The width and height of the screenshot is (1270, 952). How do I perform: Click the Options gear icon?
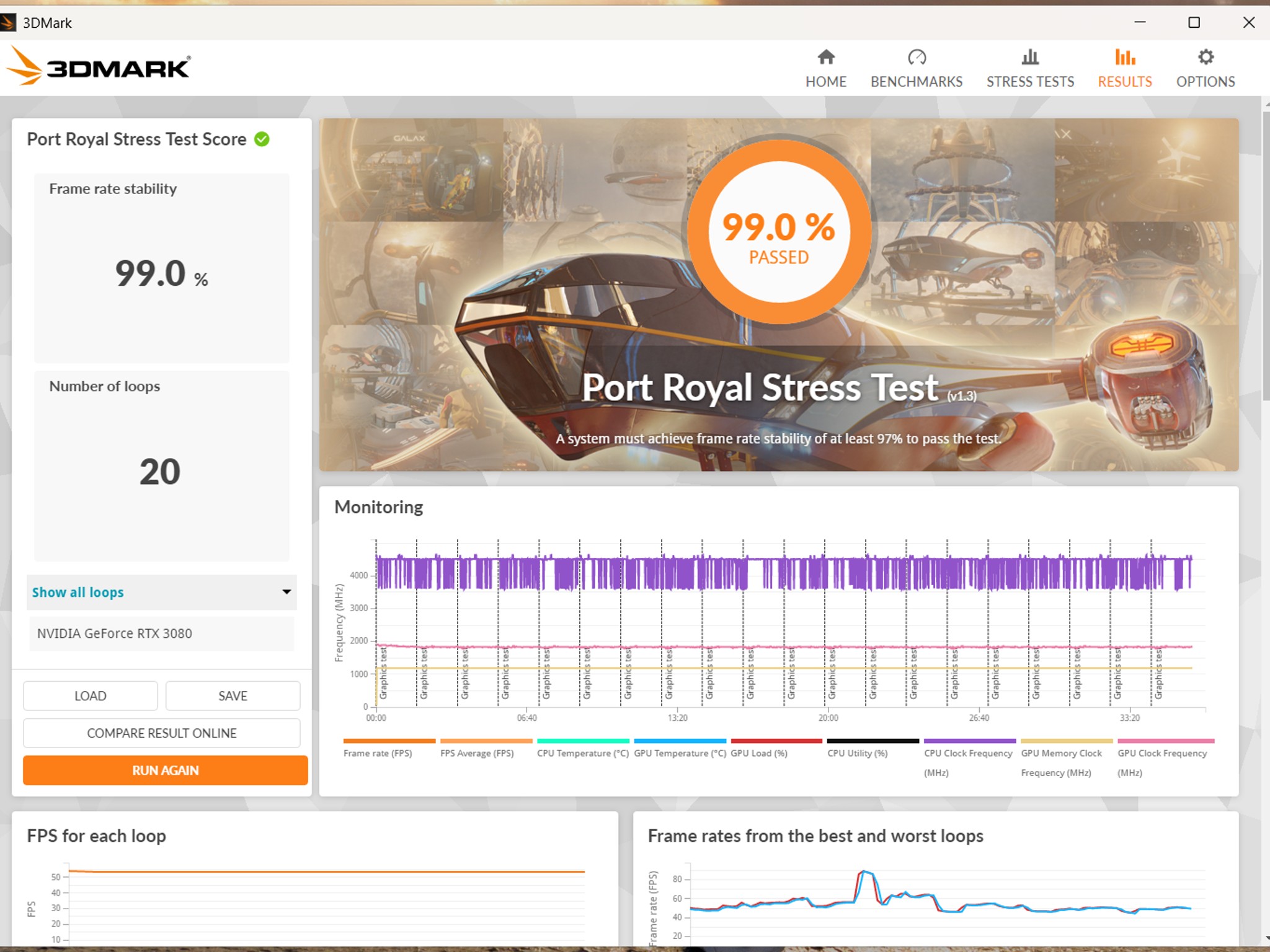[1206, 57]
